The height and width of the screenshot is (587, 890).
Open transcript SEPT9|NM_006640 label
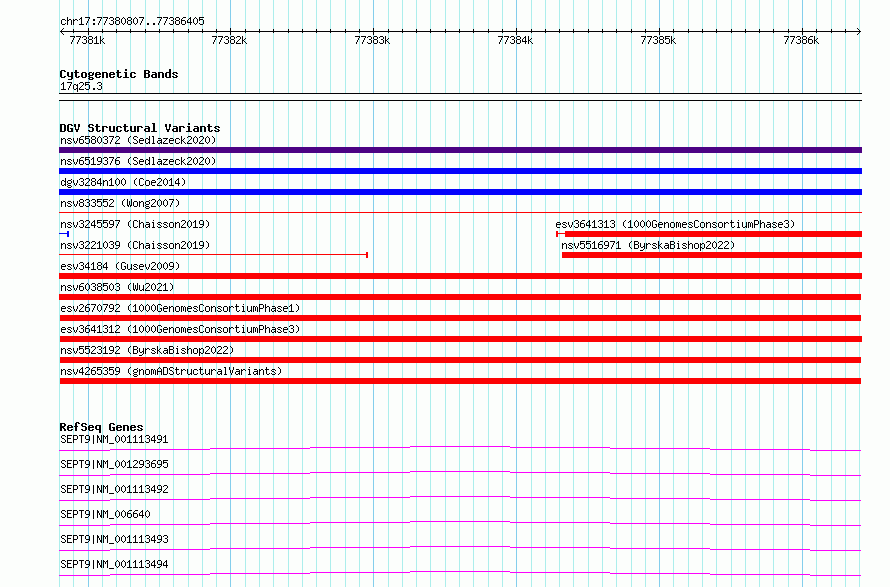point(105,514)
